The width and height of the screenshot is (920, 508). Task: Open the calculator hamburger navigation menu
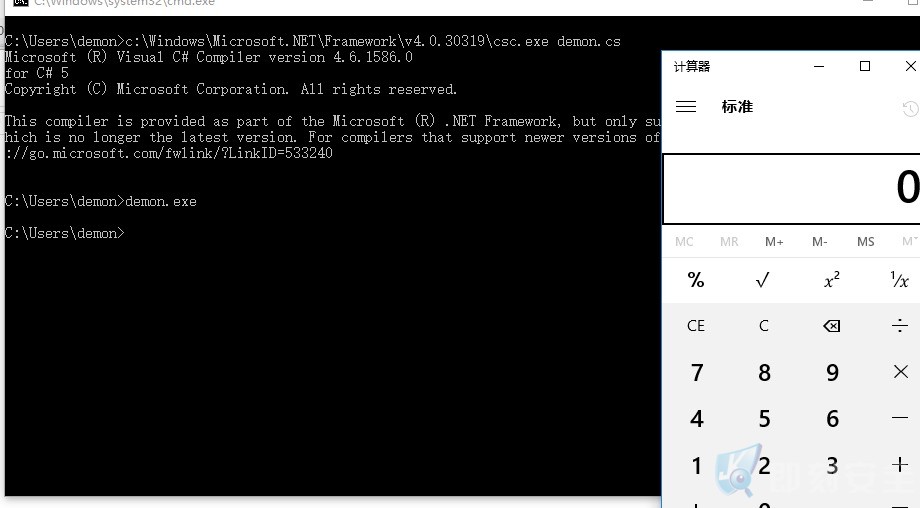coord(686,107)
